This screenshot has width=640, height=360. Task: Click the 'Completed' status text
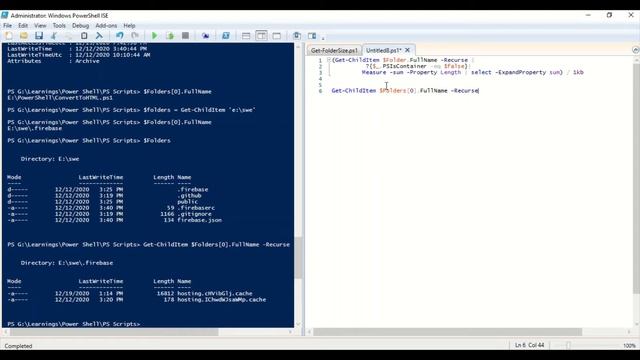pos(18,346)
